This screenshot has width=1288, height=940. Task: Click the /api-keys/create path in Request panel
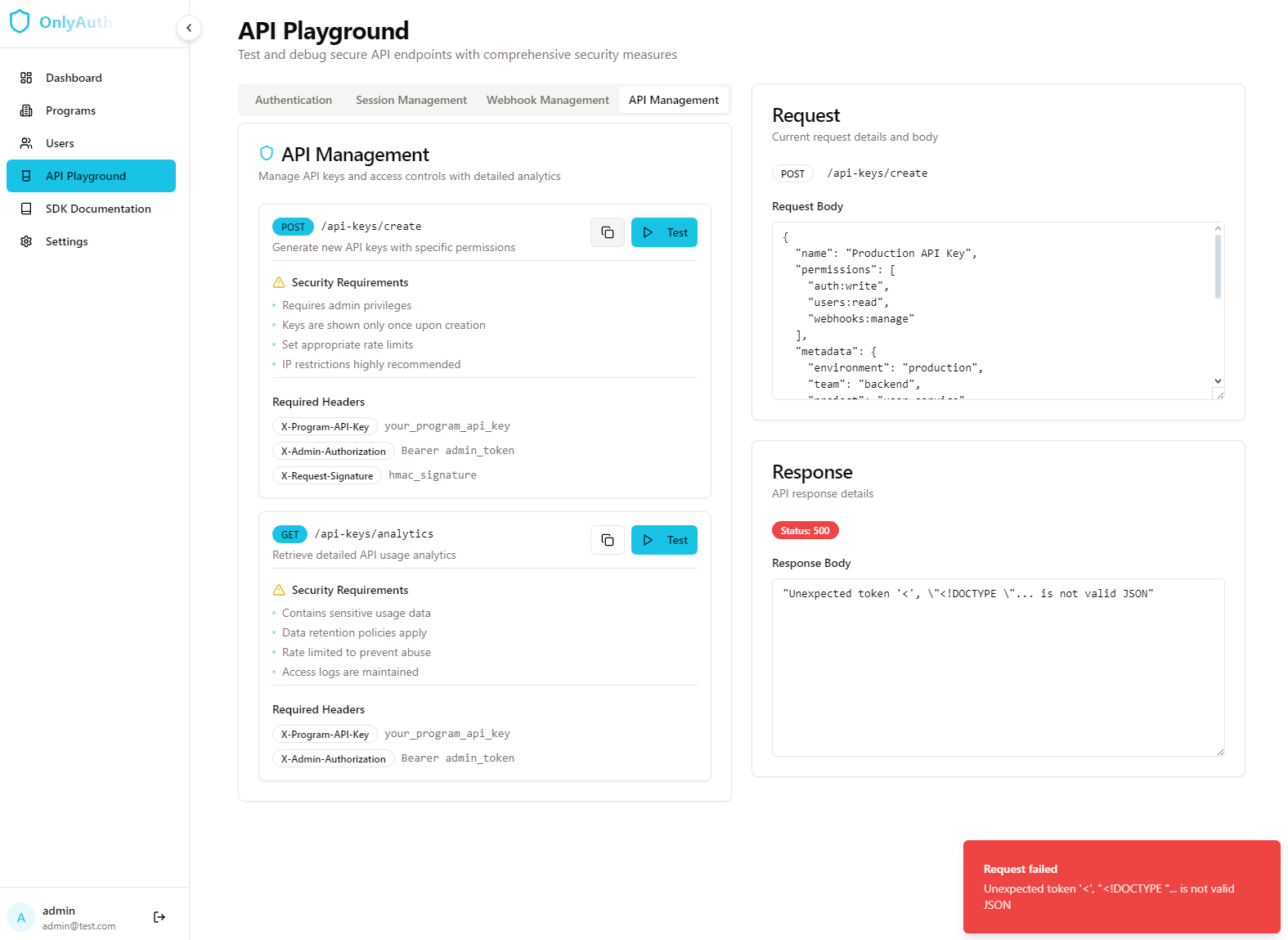[877, 173]
